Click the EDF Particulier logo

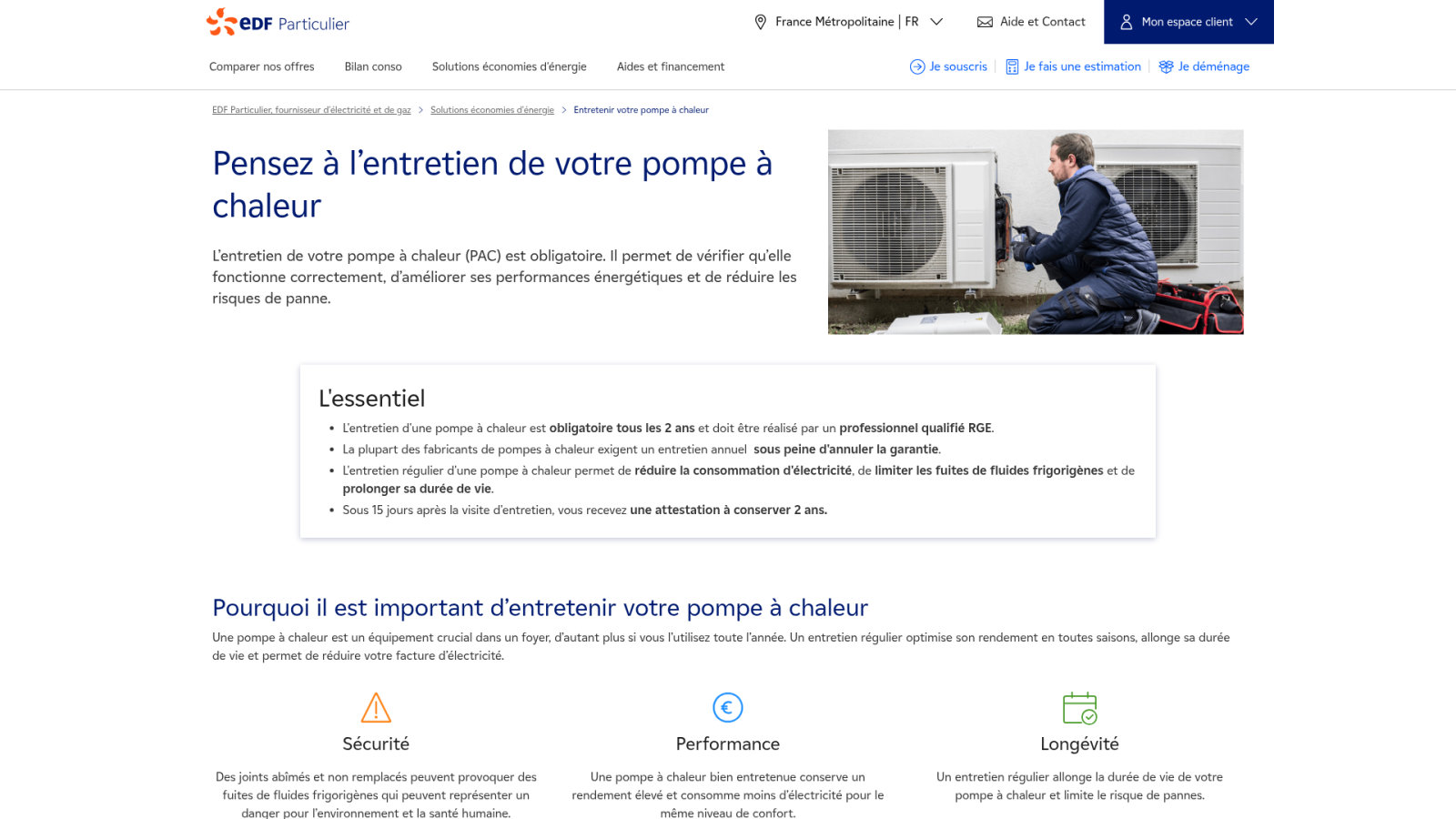pyautogui.click(x=278, y=22)
